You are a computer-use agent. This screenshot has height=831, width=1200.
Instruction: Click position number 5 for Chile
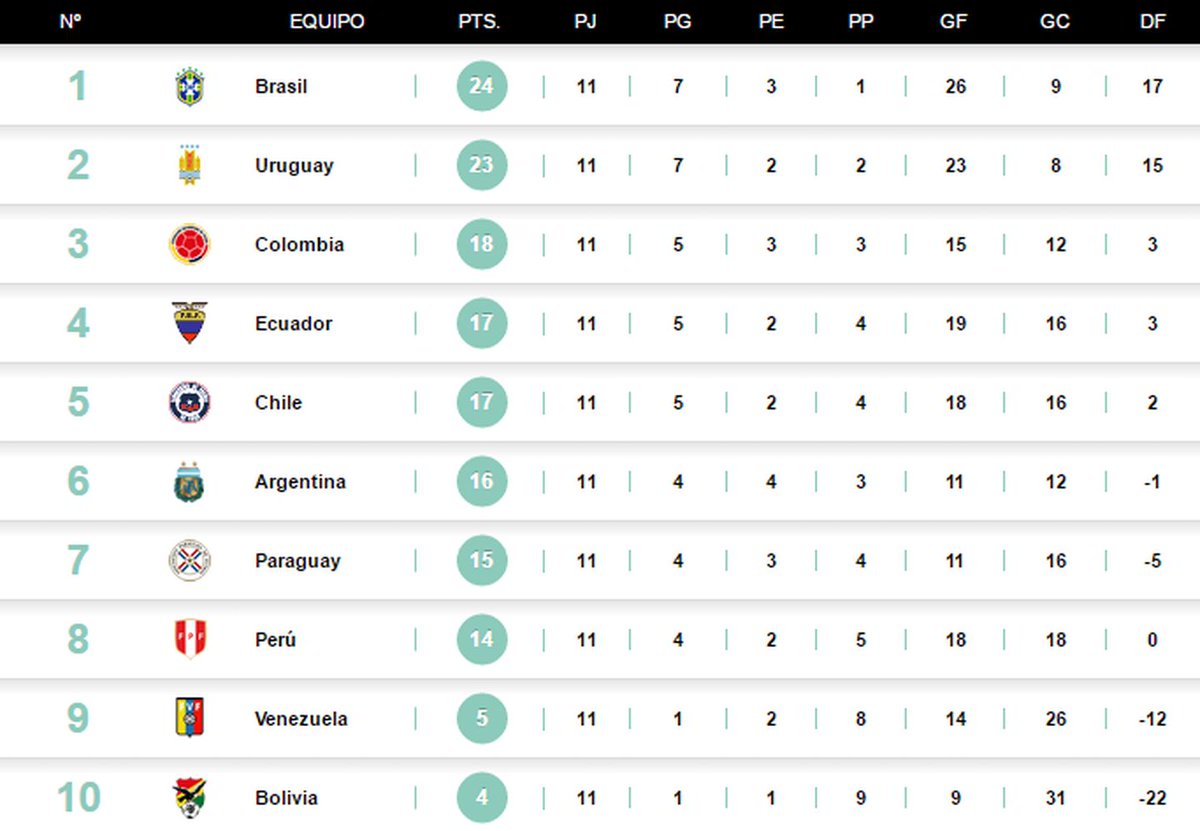(x=78, y=402)
